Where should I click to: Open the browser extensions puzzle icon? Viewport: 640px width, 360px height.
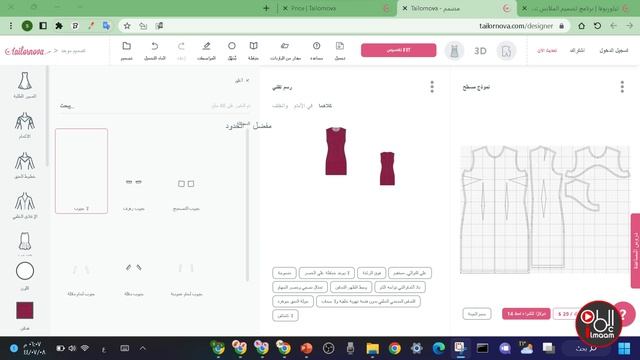tap(59, 26)
